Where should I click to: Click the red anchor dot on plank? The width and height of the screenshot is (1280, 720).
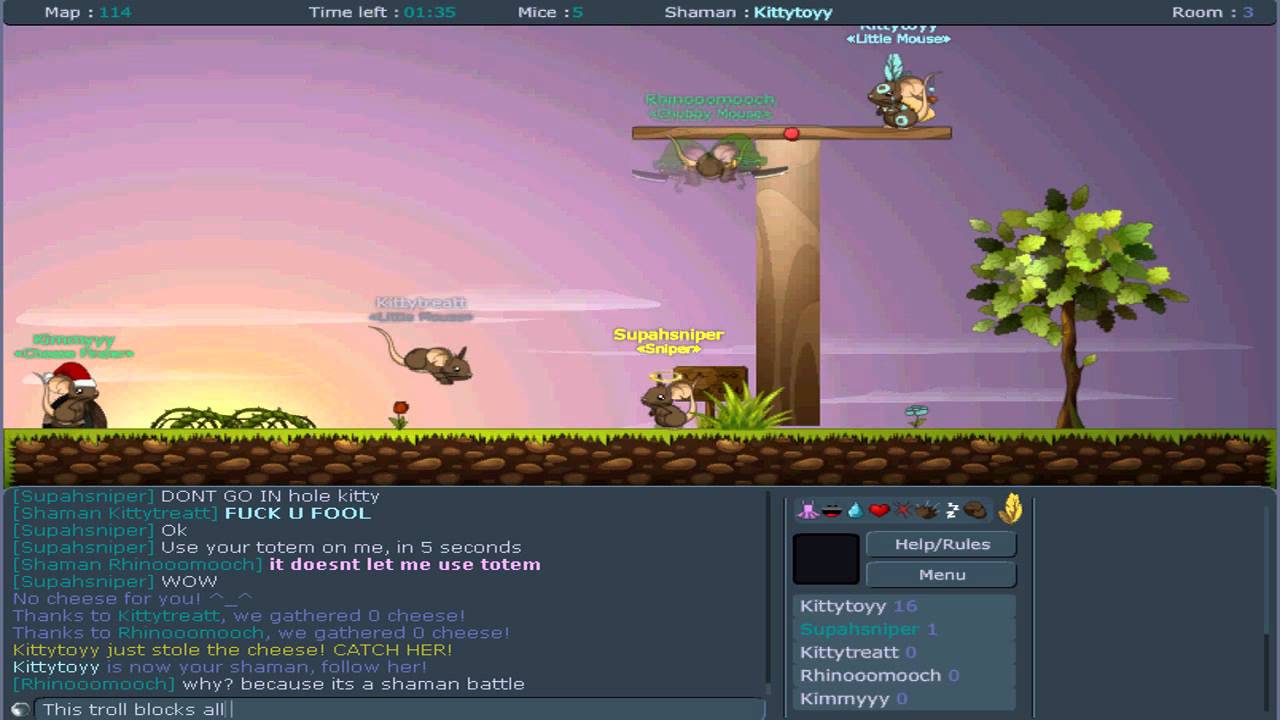point(792,133)
